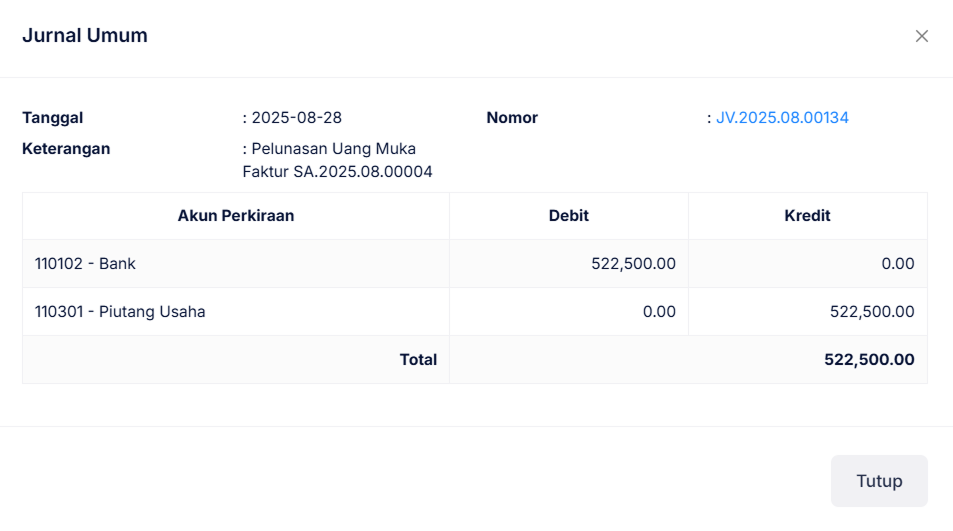Click the Keterangan label
953x531 pixels.
click(66, 149)
